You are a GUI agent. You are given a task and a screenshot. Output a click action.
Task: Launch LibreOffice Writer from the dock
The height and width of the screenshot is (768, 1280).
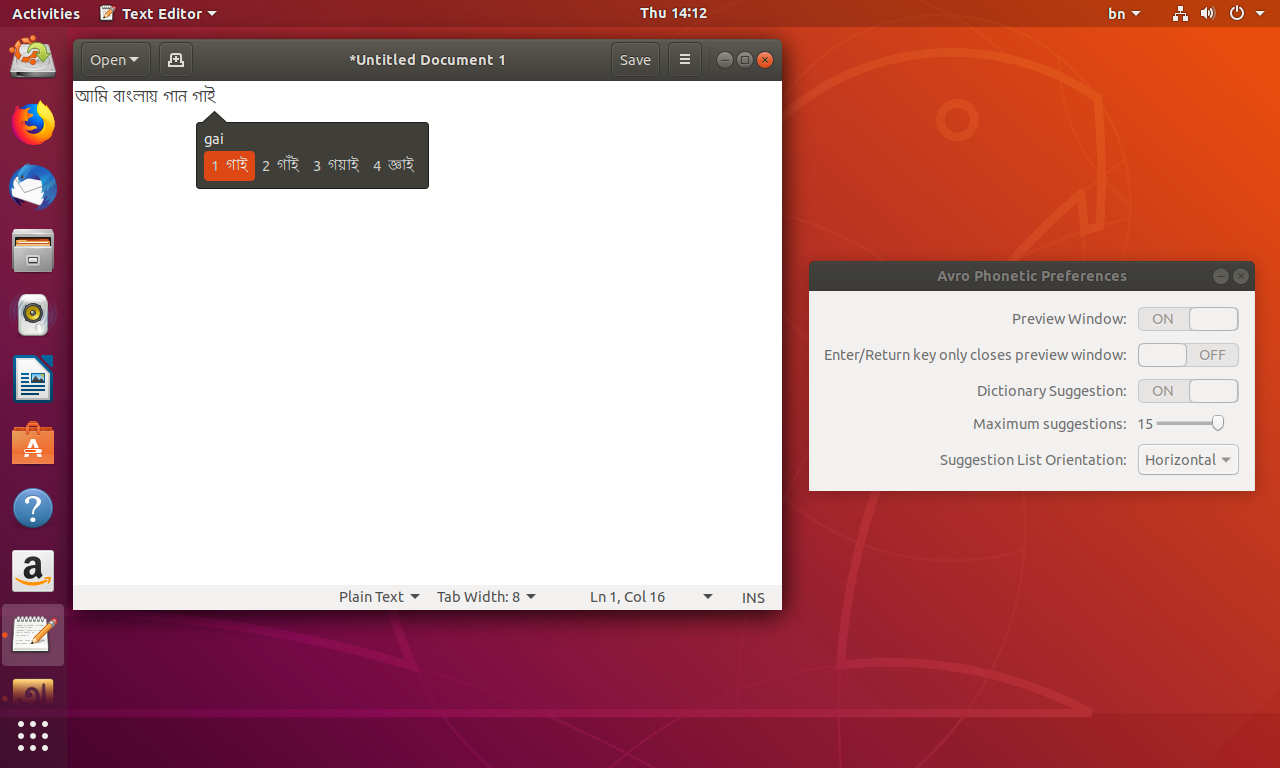pyautogui.click(x=33, y=380)
